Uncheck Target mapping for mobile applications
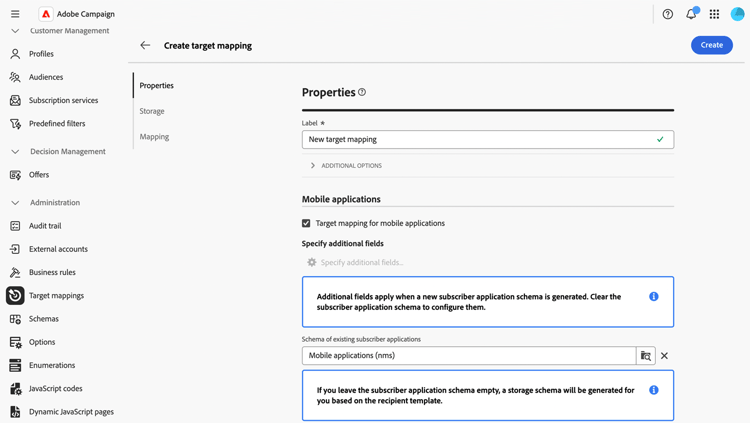 pos(306,223)
